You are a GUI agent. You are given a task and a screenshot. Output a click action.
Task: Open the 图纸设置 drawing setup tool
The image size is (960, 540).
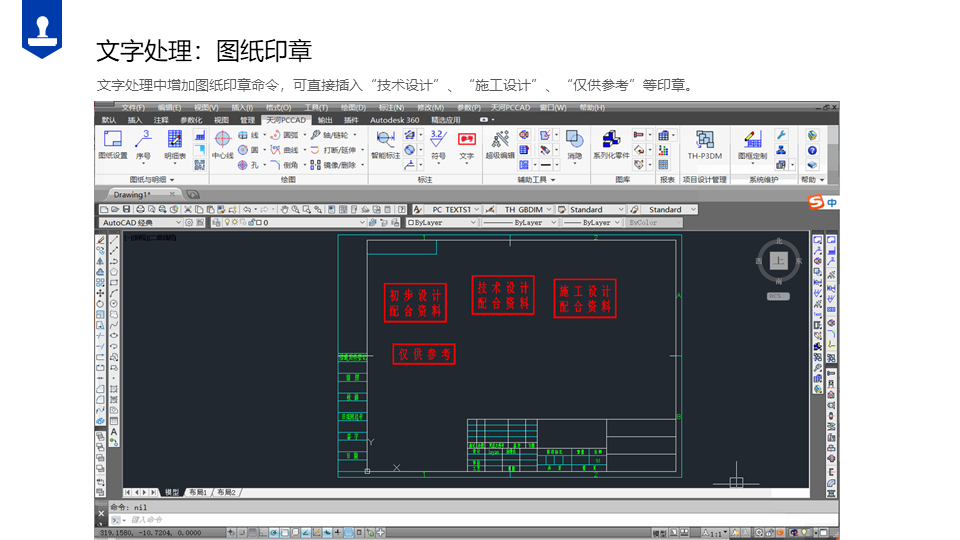(x=113, y=144)
